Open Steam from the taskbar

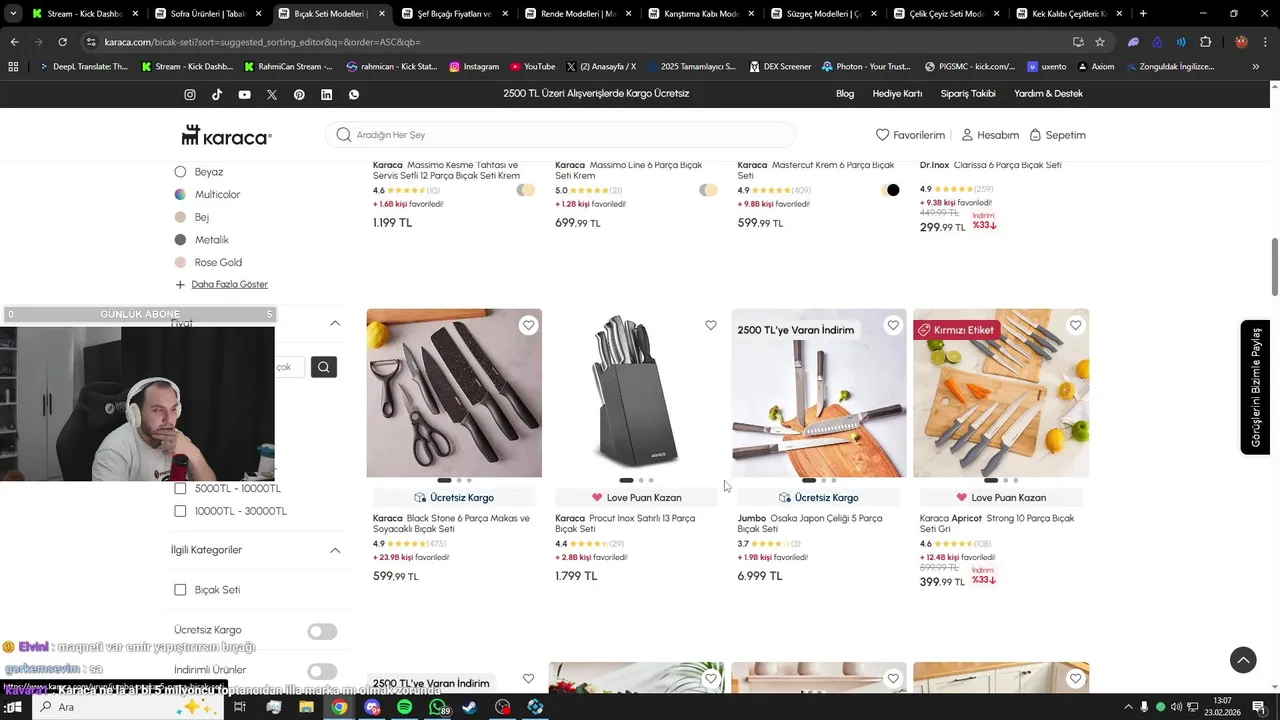click(470, 707)
